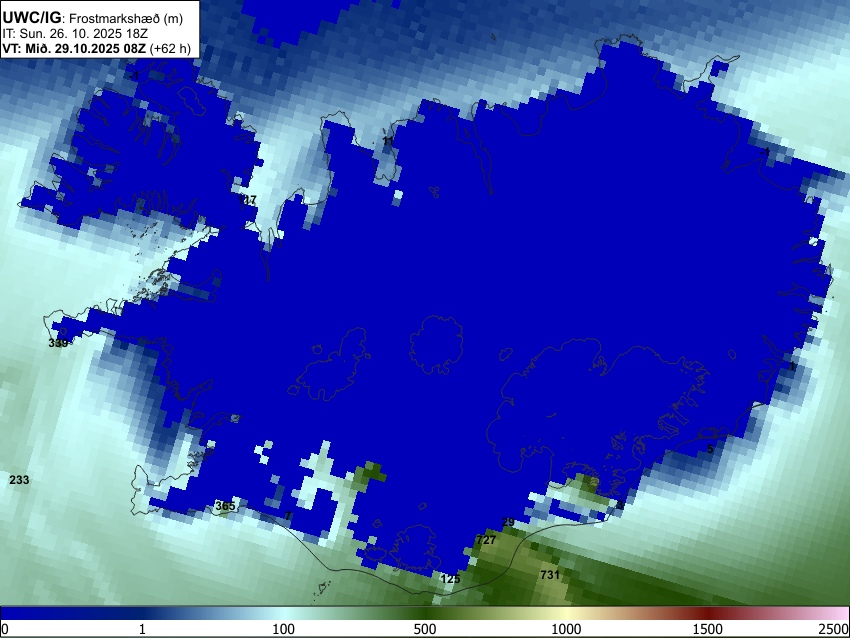This screenshot has width=850, height=638.
Task: Click the map value 727
Action: coord(486,539)
